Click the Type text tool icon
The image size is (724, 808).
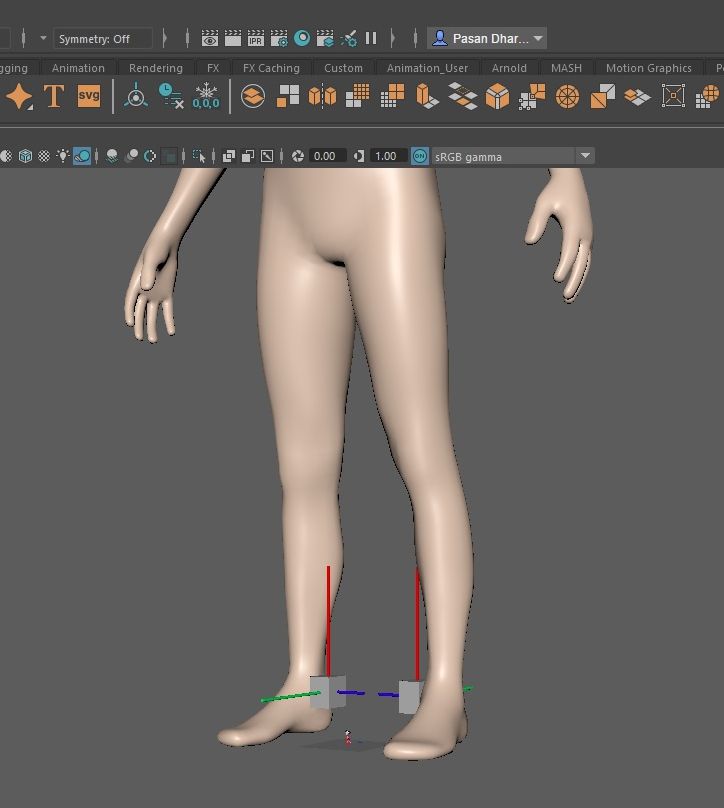(54, 96)
